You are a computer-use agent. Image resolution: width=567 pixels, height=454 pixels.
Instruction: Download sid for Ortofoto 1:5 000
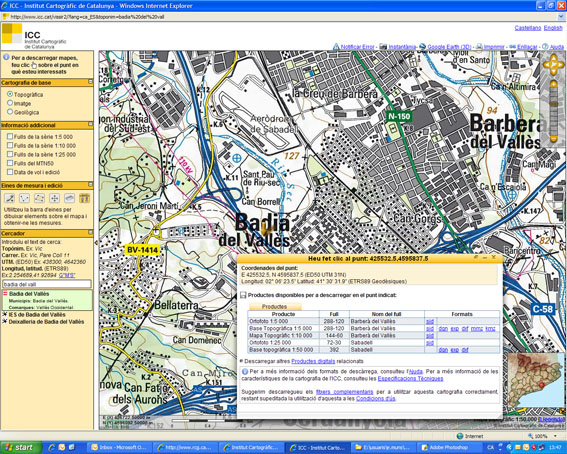[x=430, y=321]
